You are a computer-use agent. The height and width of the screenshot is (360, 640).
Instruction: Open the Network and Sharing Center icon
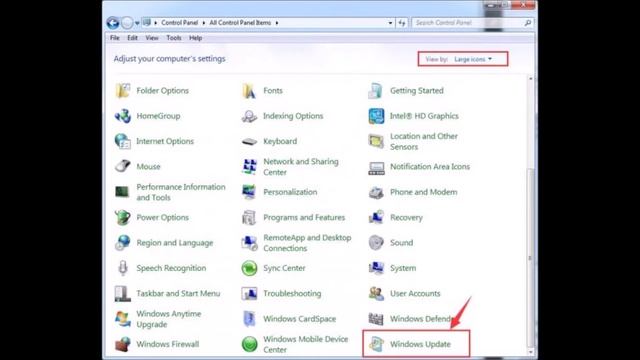[249, 167]
